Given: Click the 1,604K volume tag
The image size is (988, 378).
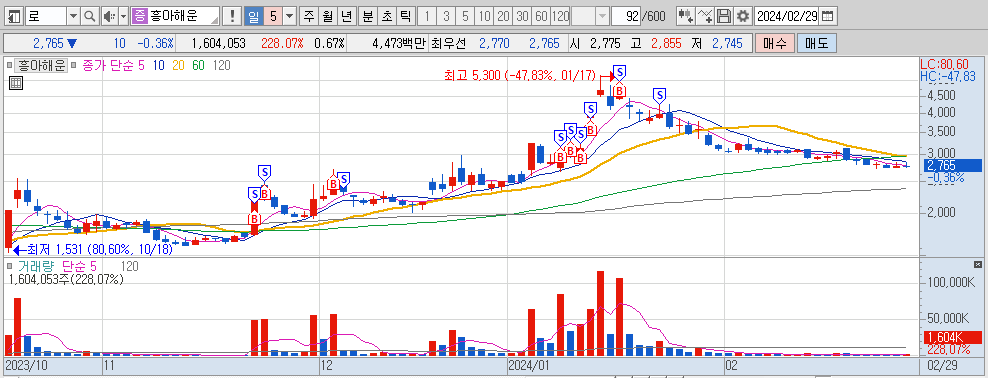Looking at the screenshot, I should pos(952,338).
